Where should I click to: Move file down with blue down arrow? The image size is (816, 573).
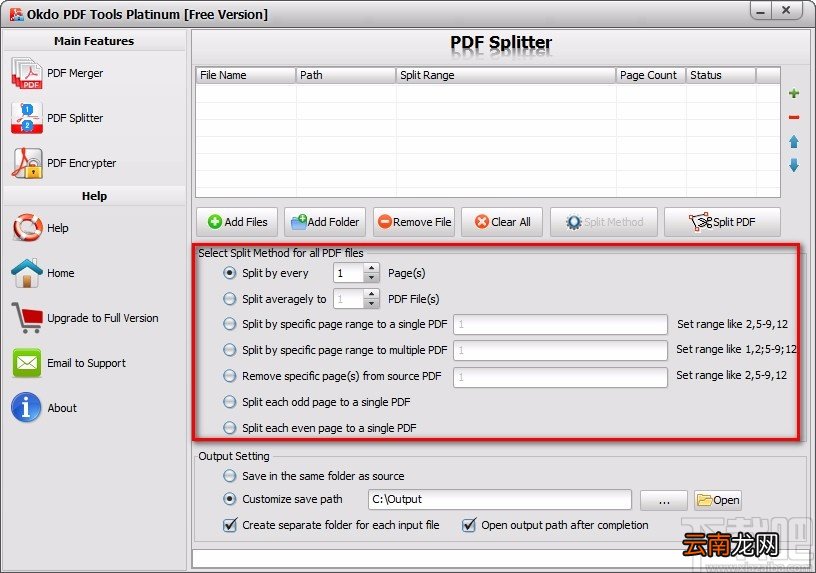point(794,165)
